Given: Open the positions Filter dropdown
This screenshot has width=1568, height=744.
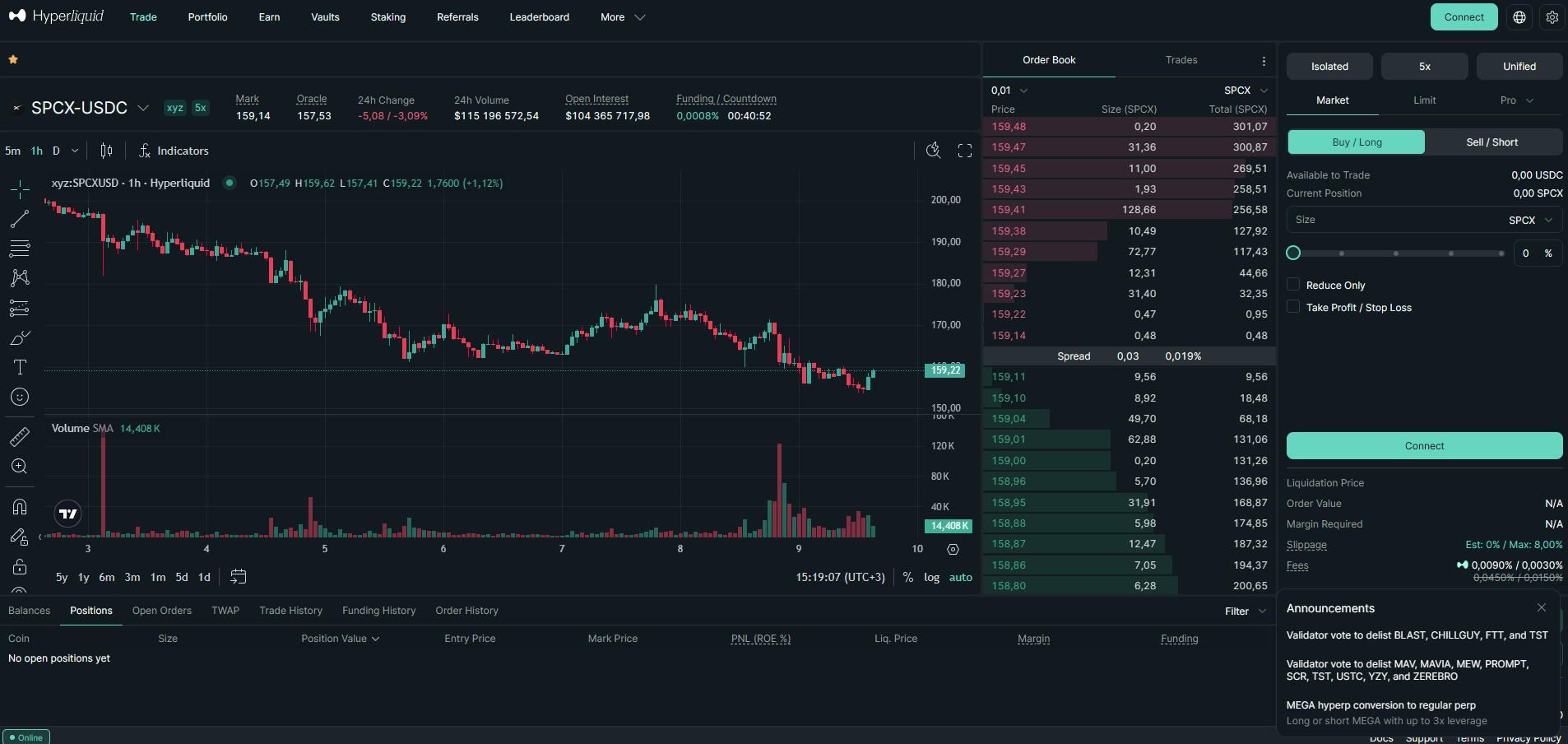Looking at the screenshot, I should [1246, 611].
